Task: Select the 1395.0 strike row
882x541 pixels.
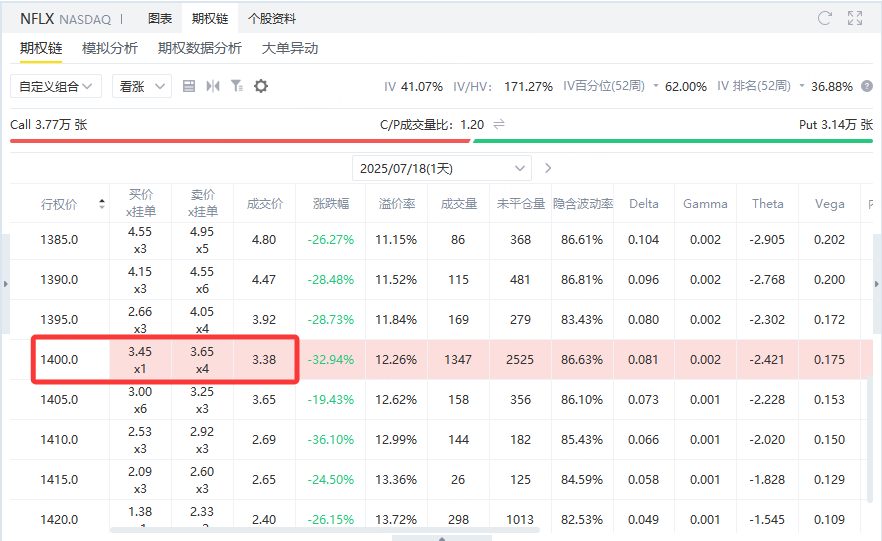Action: pyautogui.click(x=441, y=319)
